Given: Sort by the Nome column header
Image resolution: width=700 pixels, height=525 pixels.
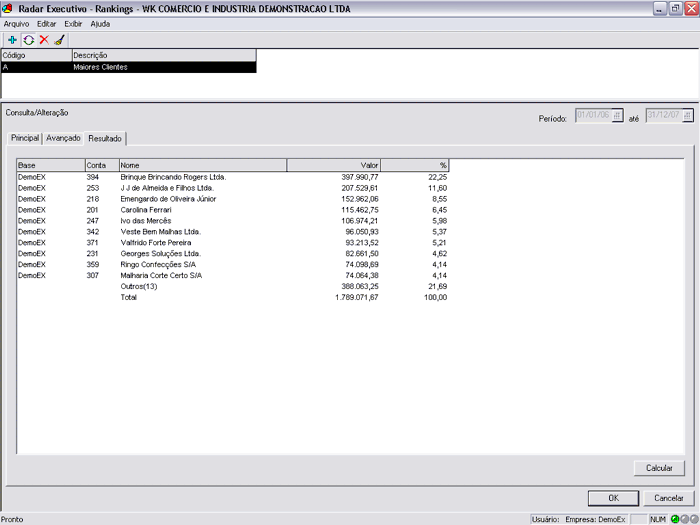Looking at the screenshot, I should (x=202, y=165).
